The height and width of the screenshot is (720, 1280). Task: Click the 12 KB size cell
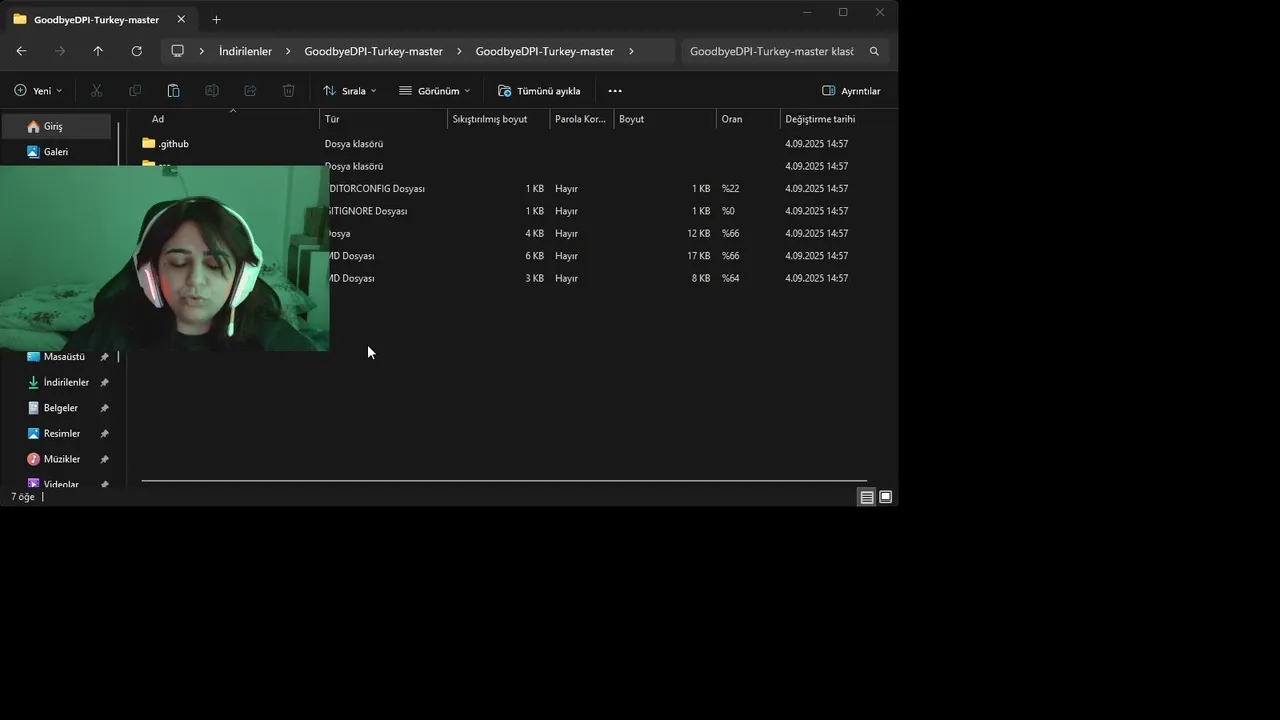[x=698, y=234]
